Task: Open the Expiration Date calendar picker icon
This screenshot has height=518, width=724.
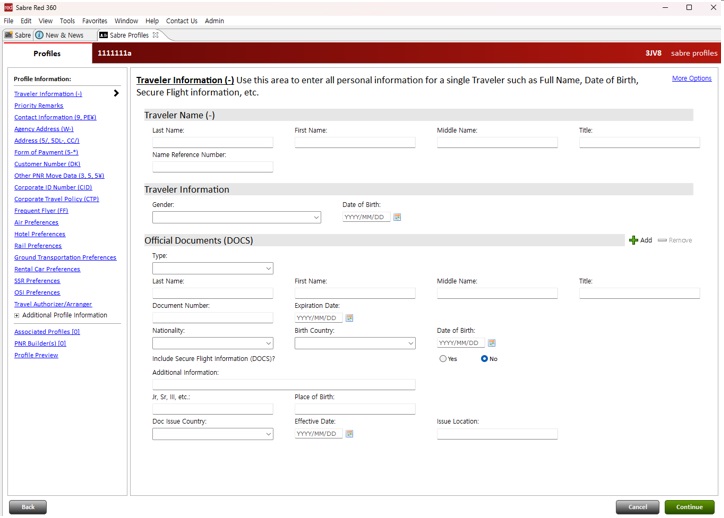Action: point(350,318)
